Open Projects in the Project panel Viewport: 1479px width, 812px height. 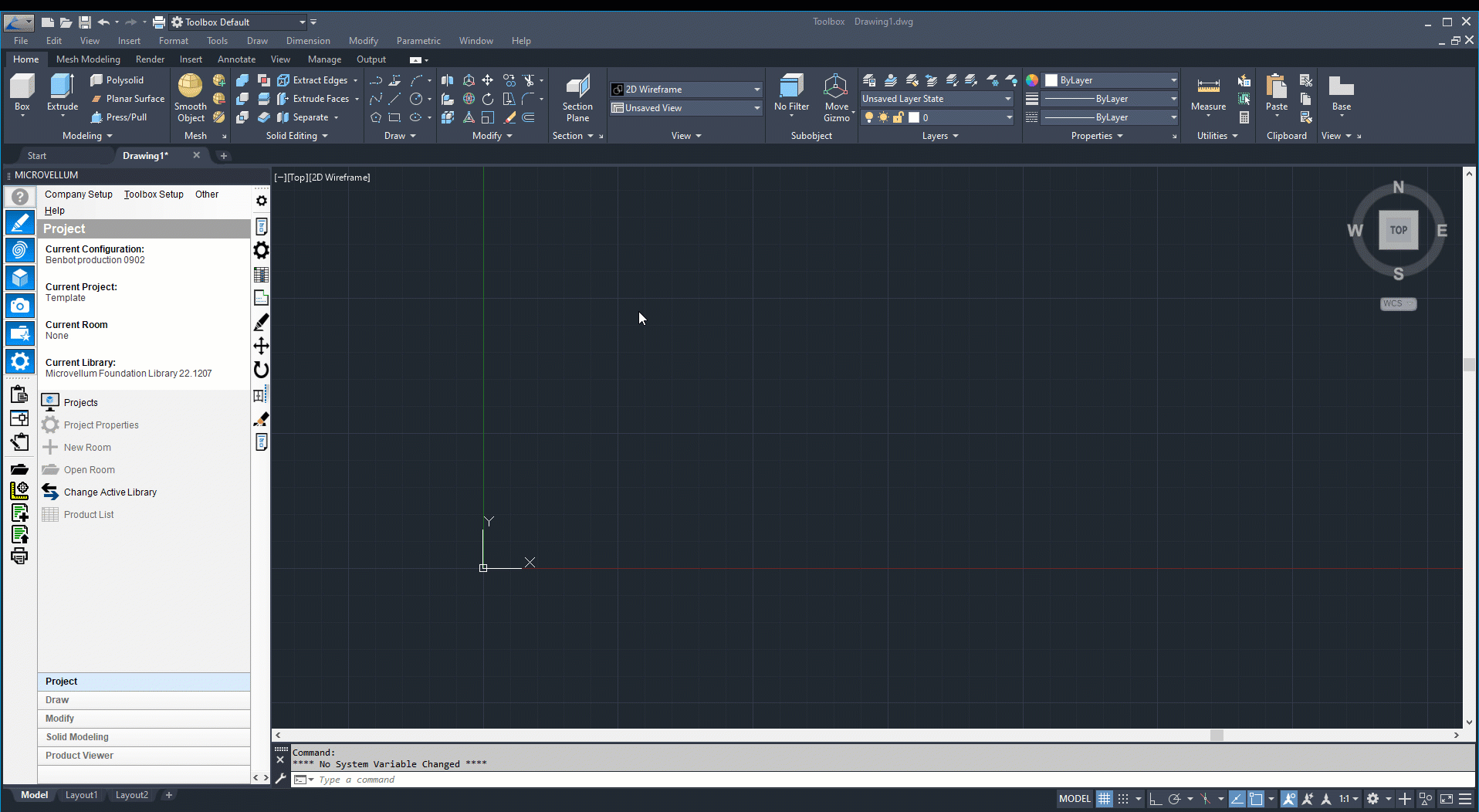pyautogui.click(x=80, y=402)
